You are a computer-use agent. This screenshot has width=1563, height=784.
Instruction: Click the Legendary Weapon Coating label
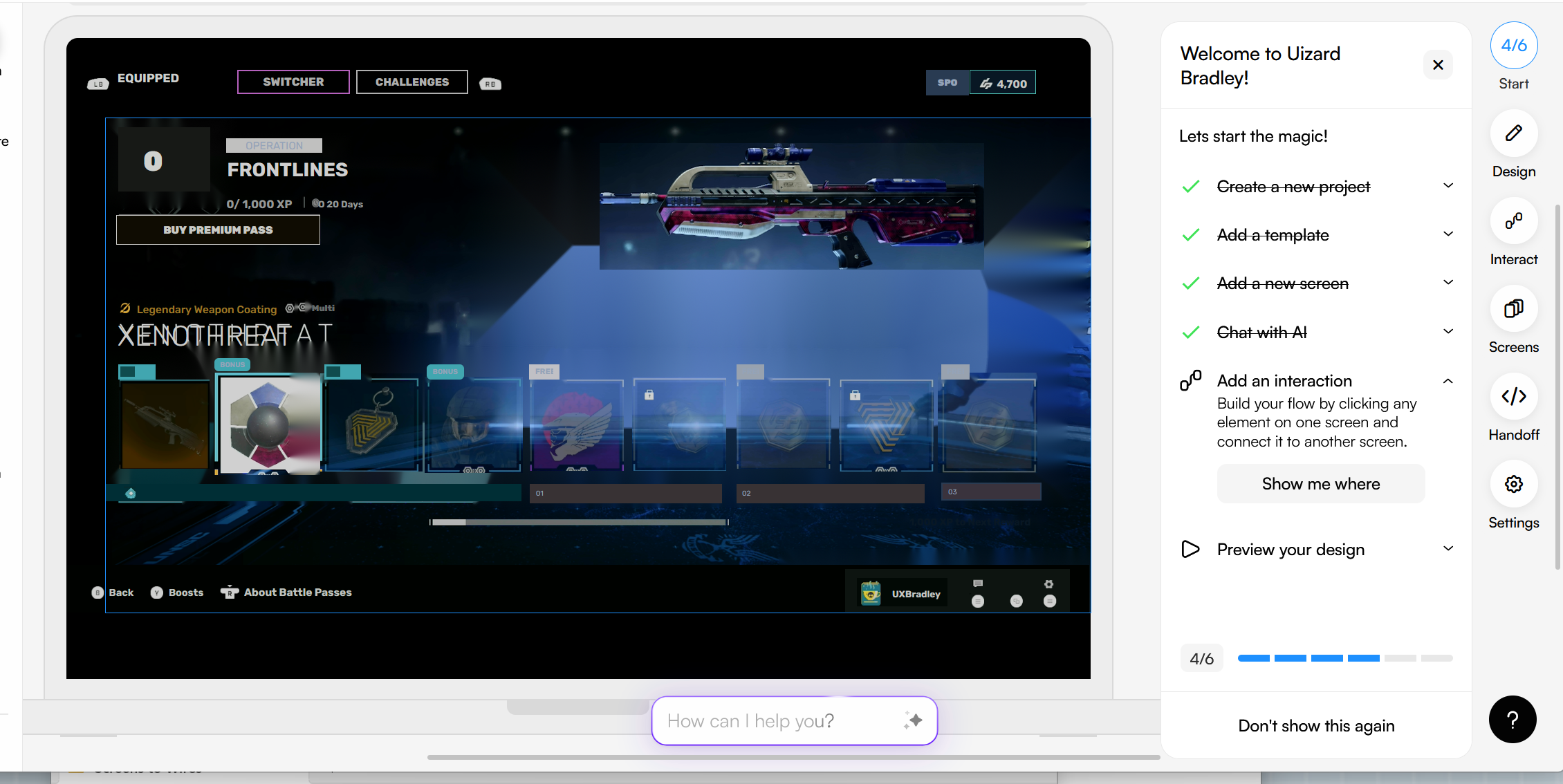[x=207, y=309]
